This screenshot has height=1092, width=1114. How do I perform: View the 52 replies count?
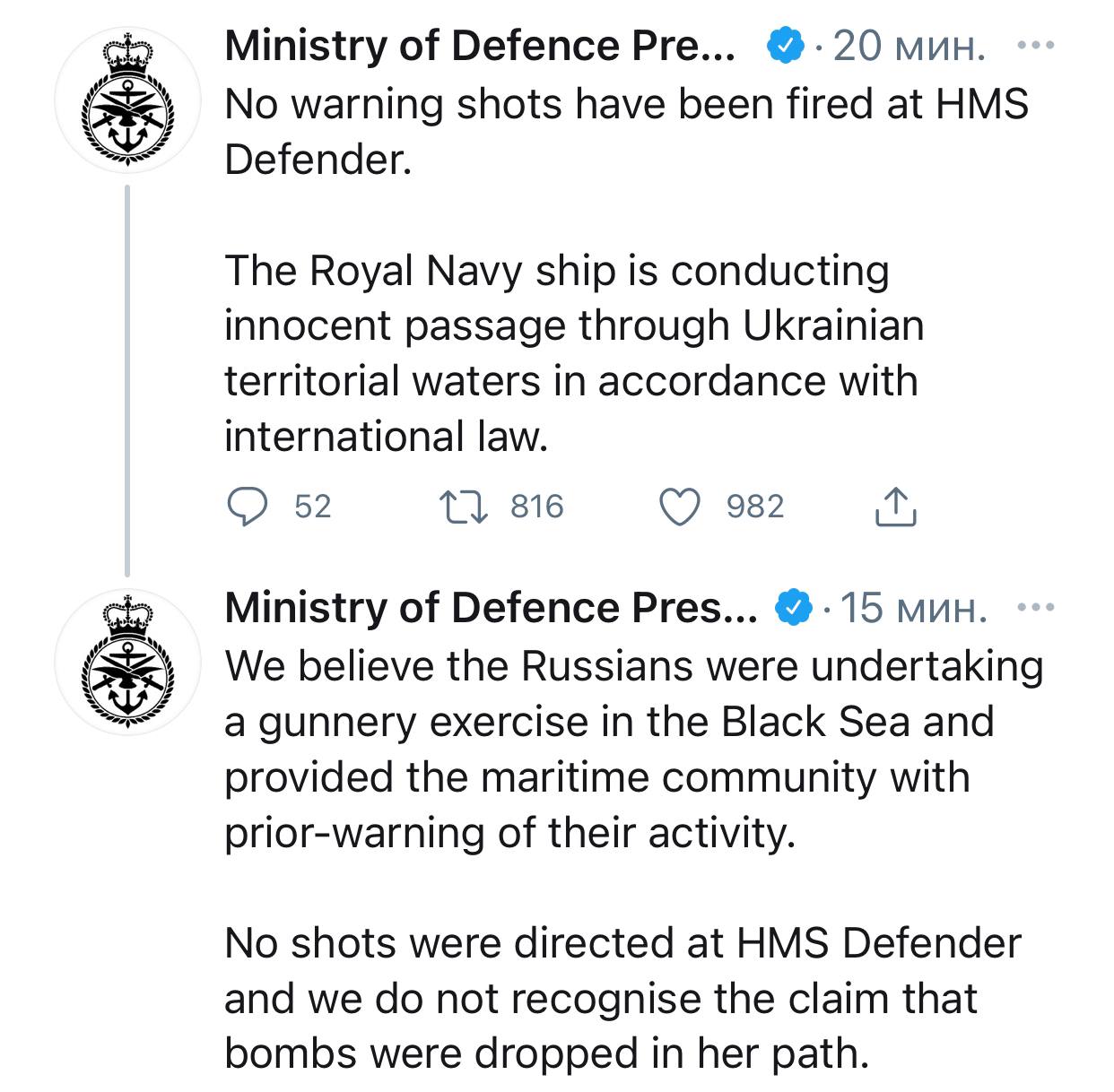point(313,507)
